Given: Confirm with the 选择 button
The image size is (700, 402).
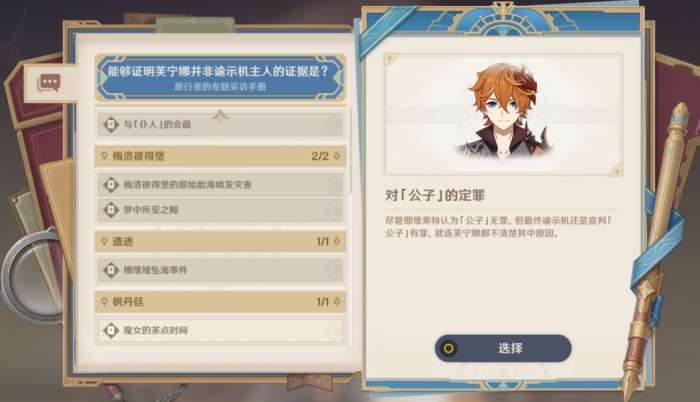Looking at the screenshot, I should point(503,348).
